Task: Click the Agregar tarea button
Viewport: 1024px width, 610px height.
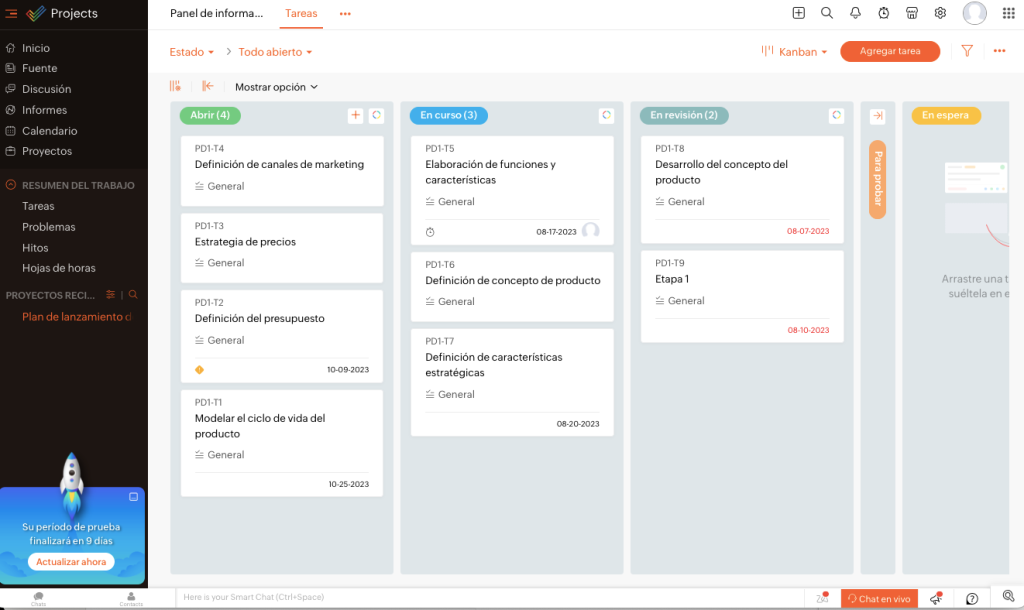Action: (890, 51)
